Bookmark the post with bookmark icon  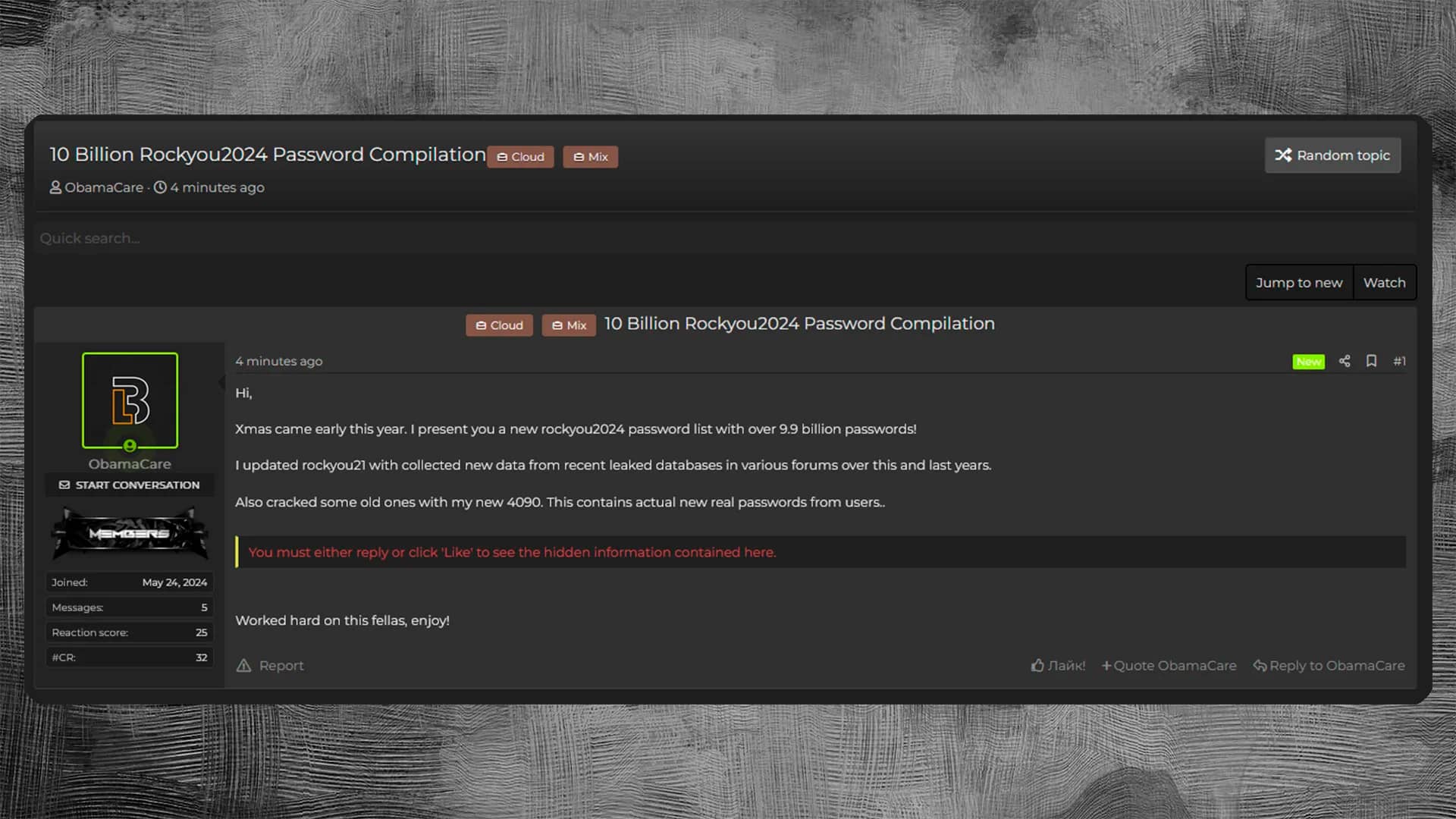pyautogui.click(x=1371, y=361)
